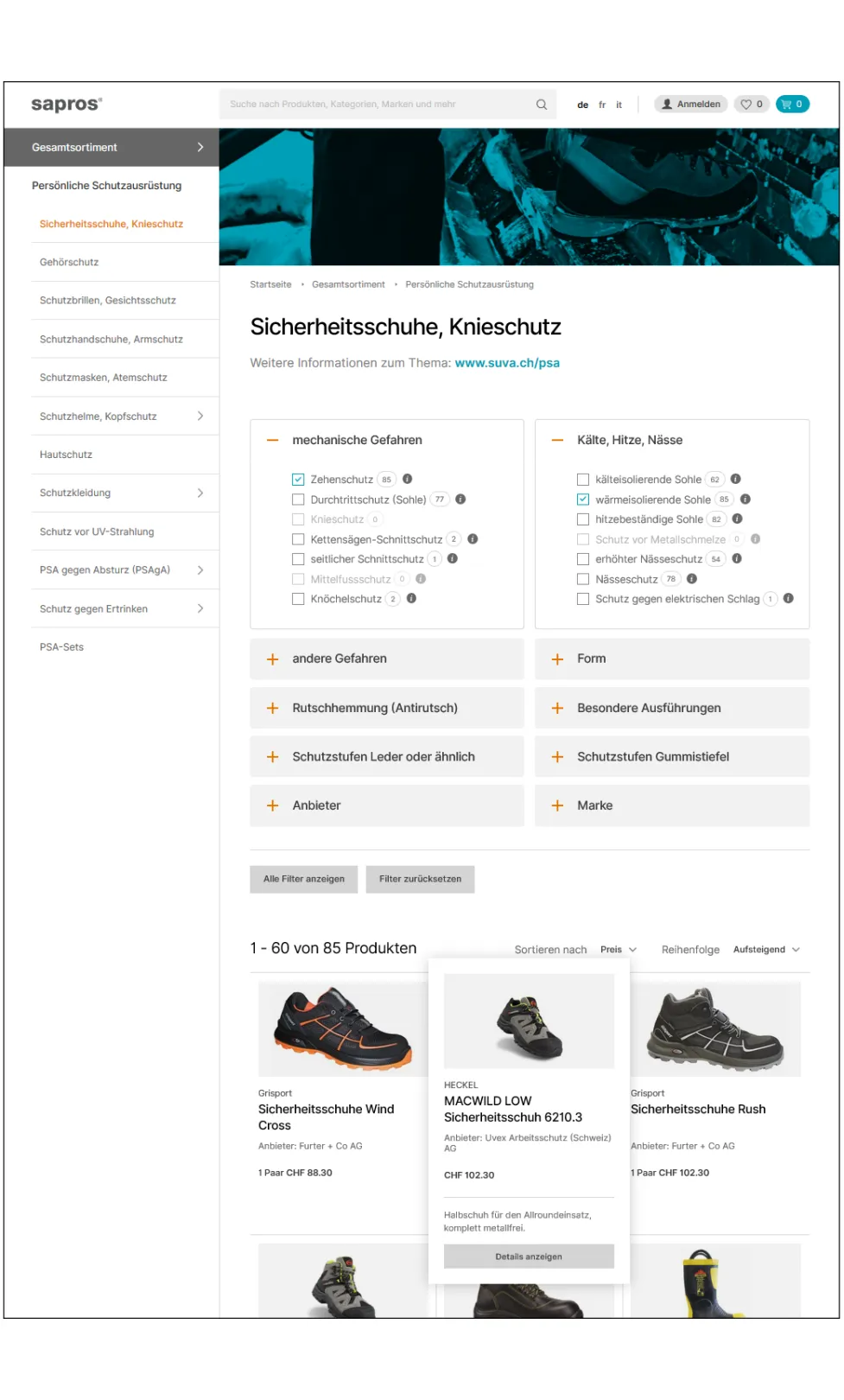The height and width of the screenshot is (1400, 844).
Task: Check the seitlicher Schnittschutz filter
Action: click(298, 559)
